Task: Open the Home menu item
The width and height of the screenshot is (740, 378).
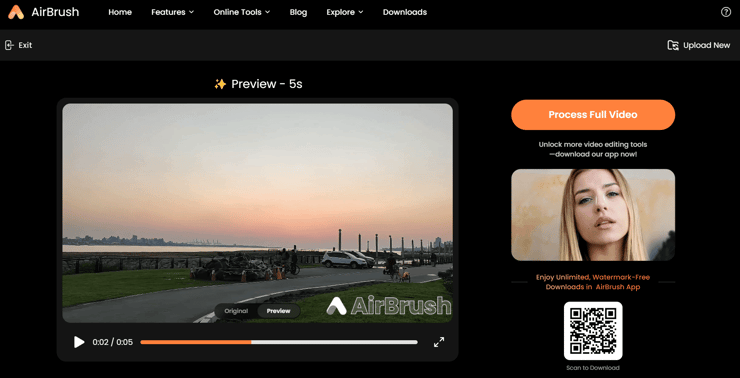Action: 120,12
